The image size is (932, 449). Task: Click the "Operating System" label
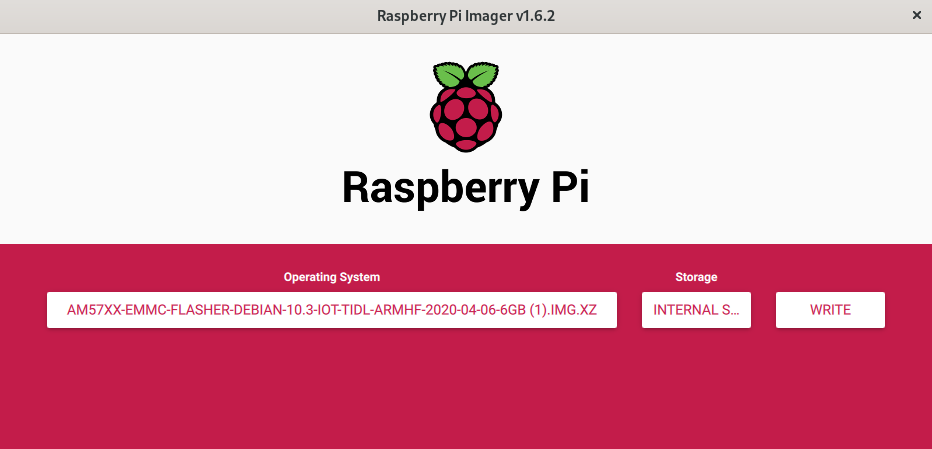click(x=331, y=277)
